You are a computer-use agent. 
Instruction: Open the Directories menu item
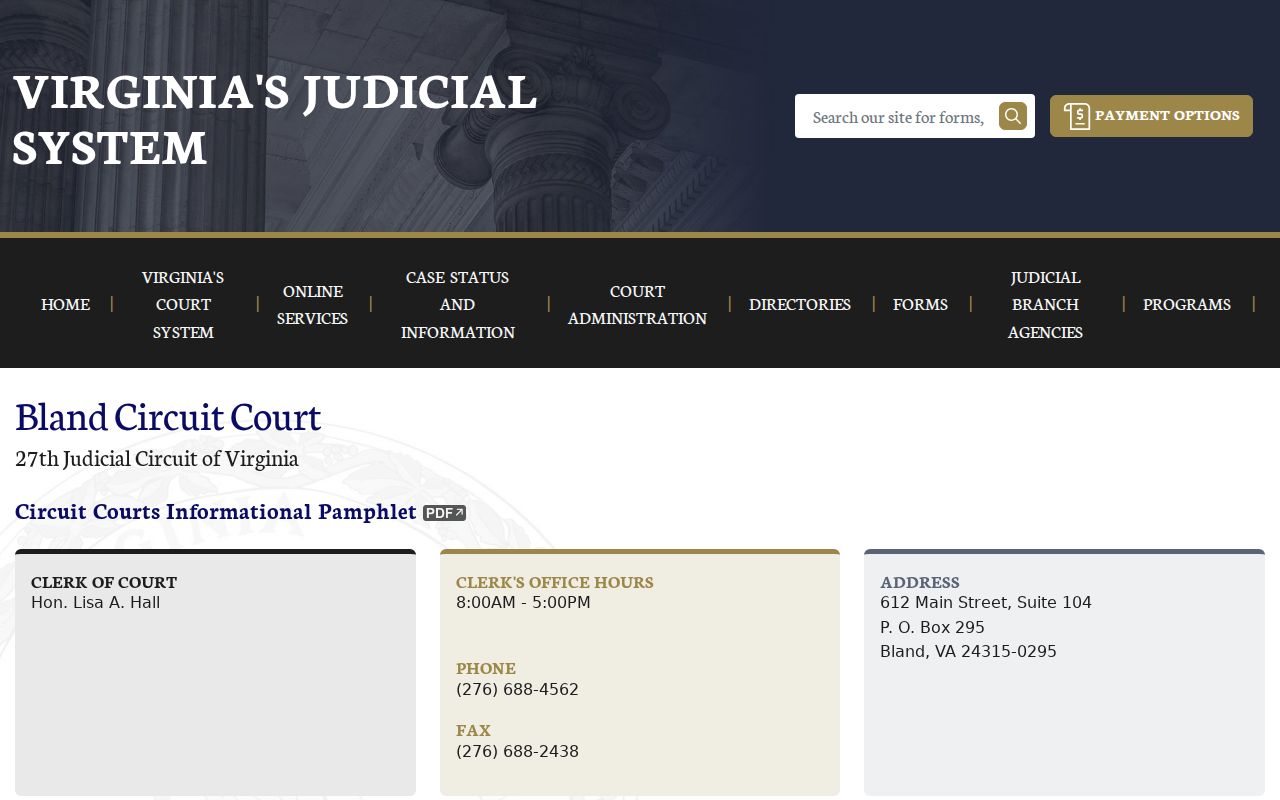(x=800, y=303)
